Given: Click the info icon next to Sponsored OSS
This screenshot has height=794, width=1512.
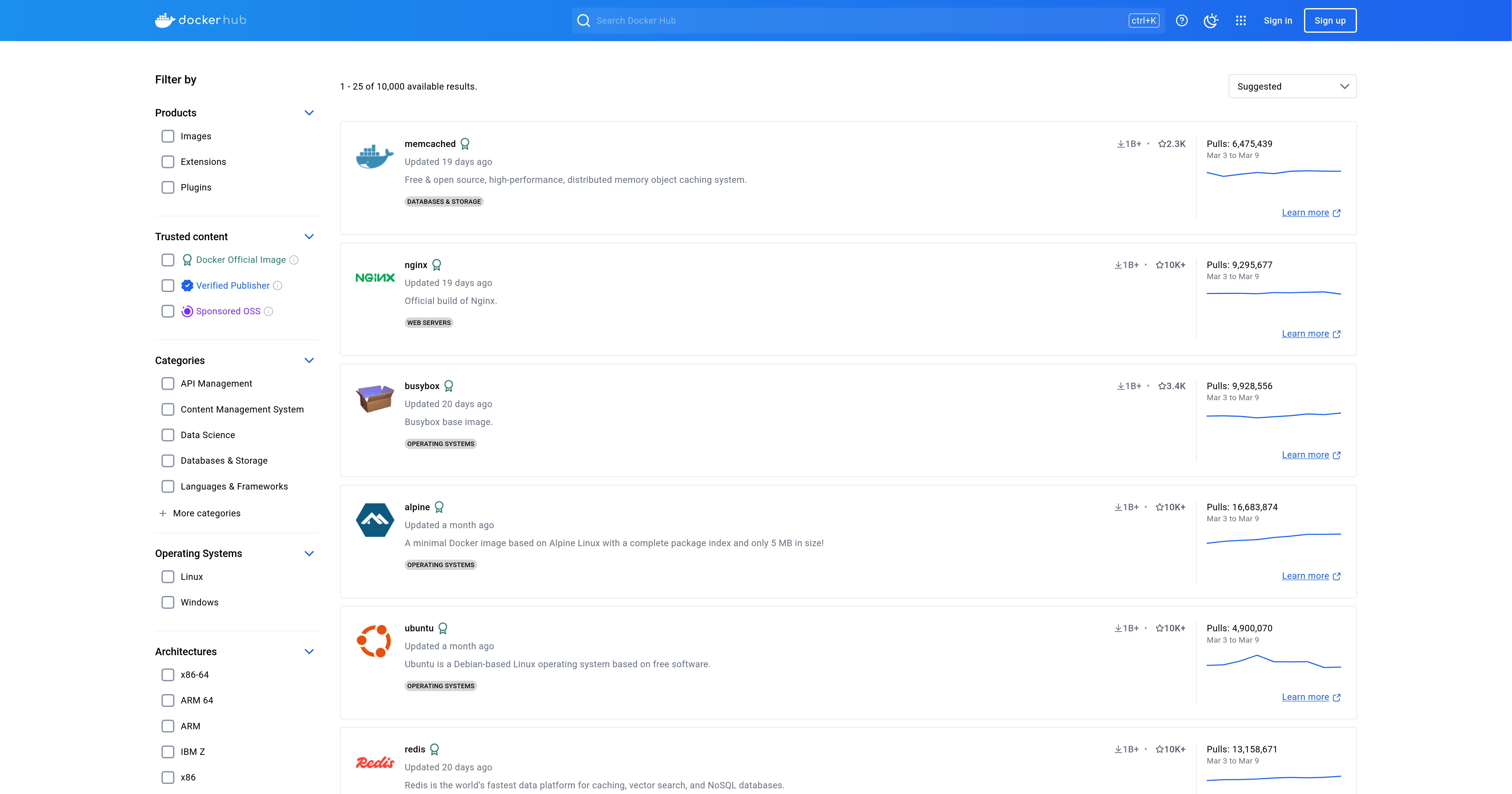Looking at the screenshot, I should tap(268, 312).
